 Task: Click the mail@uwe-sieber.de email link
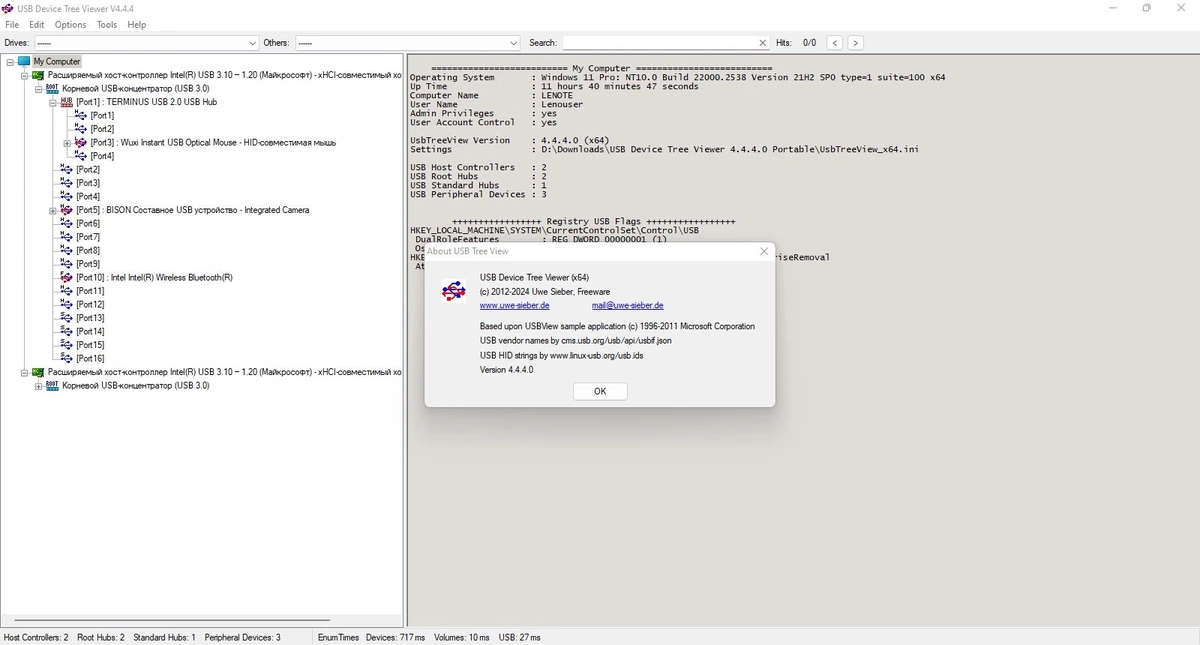point(627,306)
